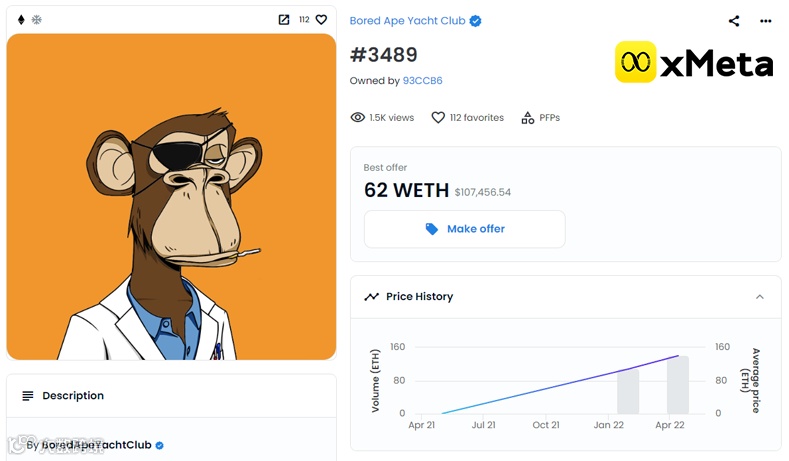The width and height of the screenshot is (789, 461).
Task: Open the BoredApeYachtClub creator link
Action: [x=96, y=445]
